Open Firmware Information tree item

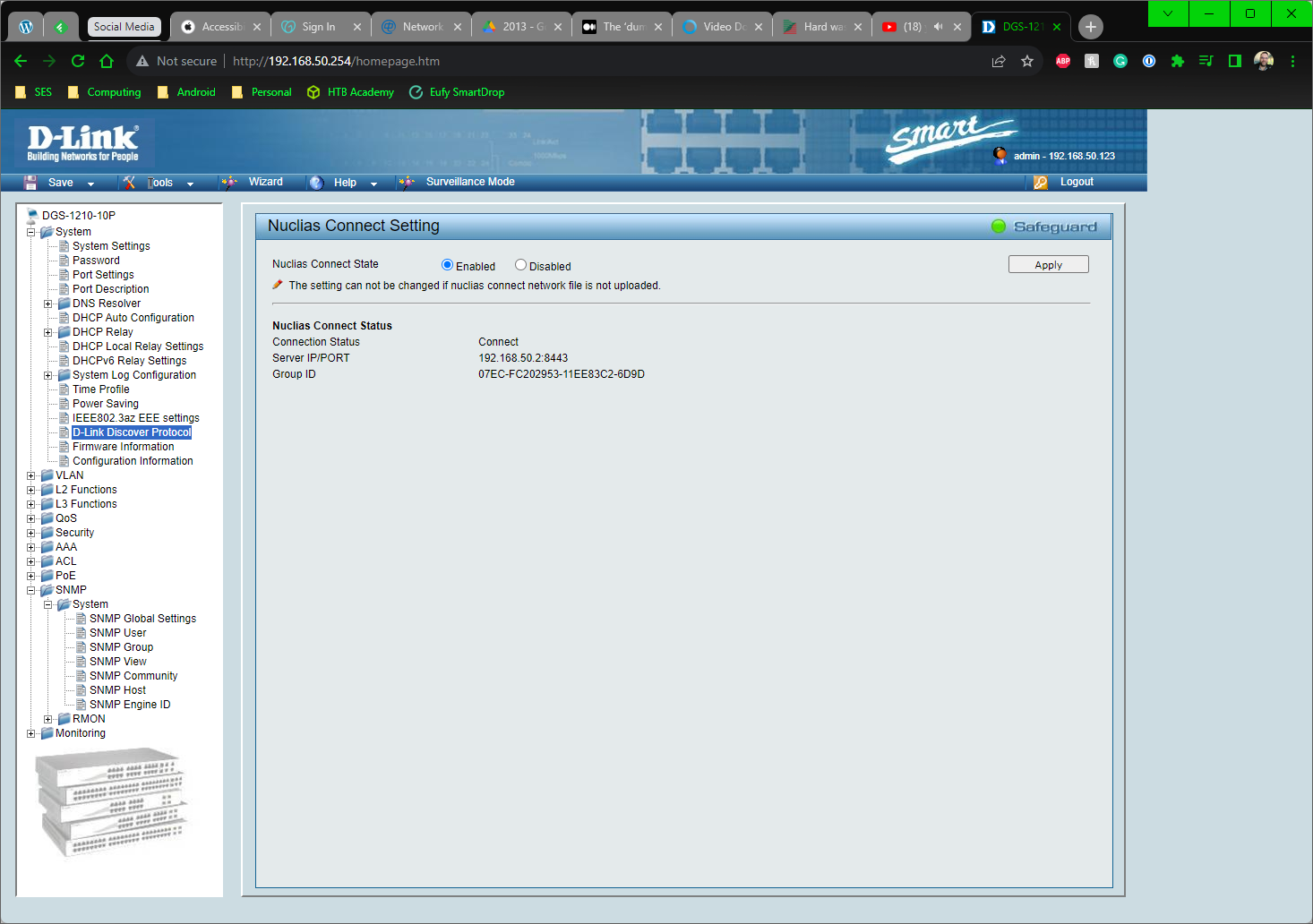click(x=124, y=447)
